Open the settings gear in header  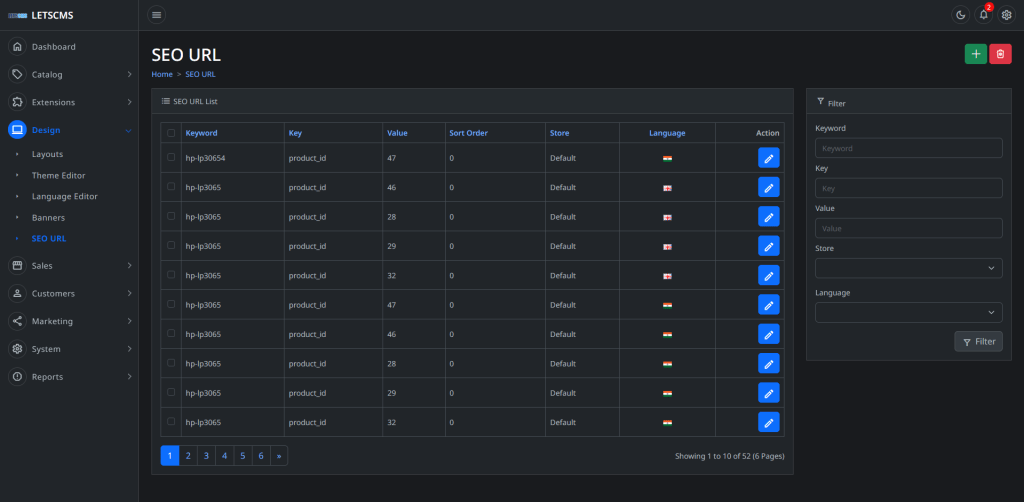1007,15
